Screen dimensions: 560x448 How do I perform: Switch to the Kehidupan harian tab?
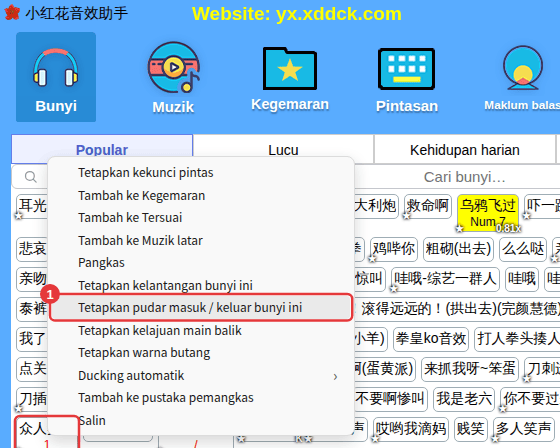coord(465,149)
